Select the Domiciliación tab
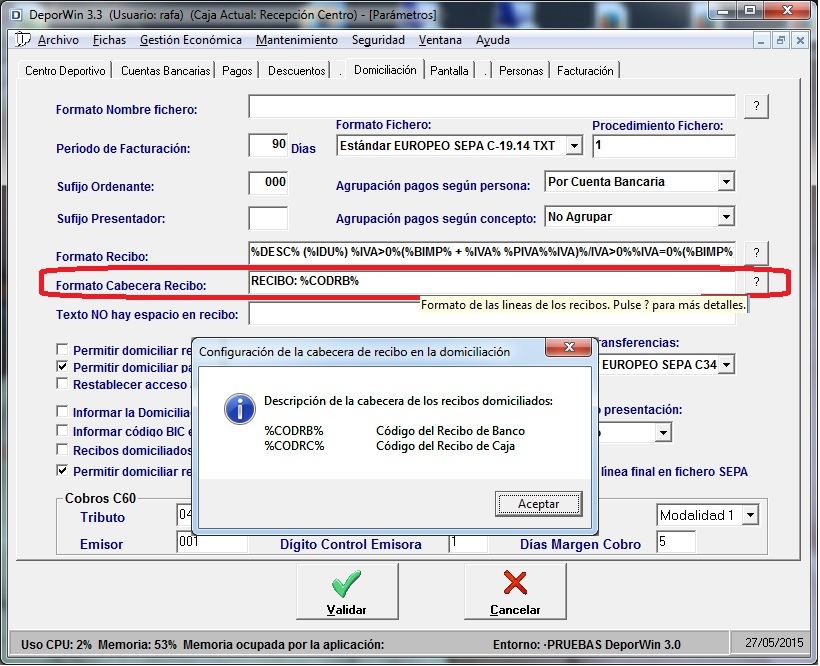Image resolution: width=820 pixels, height=666 pixels. coord(385,70)
